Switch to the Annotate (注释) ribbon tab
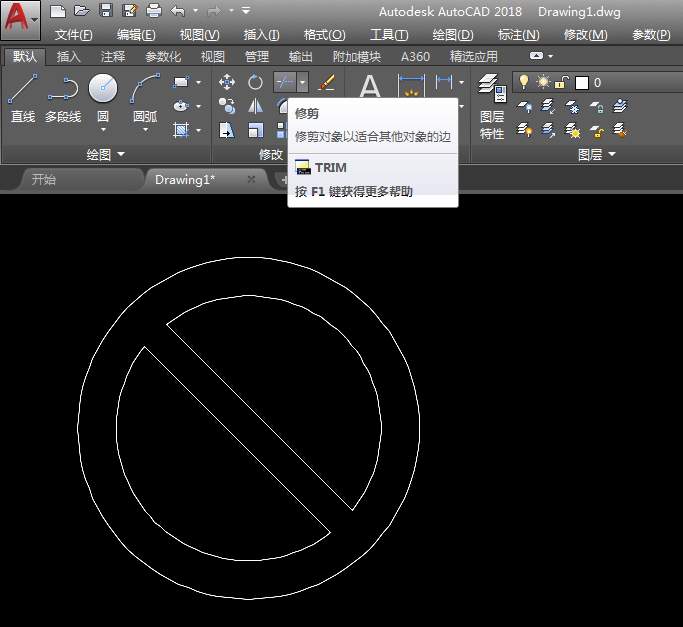683x627 pixels. pyautogui.click(x=113, y=57)
